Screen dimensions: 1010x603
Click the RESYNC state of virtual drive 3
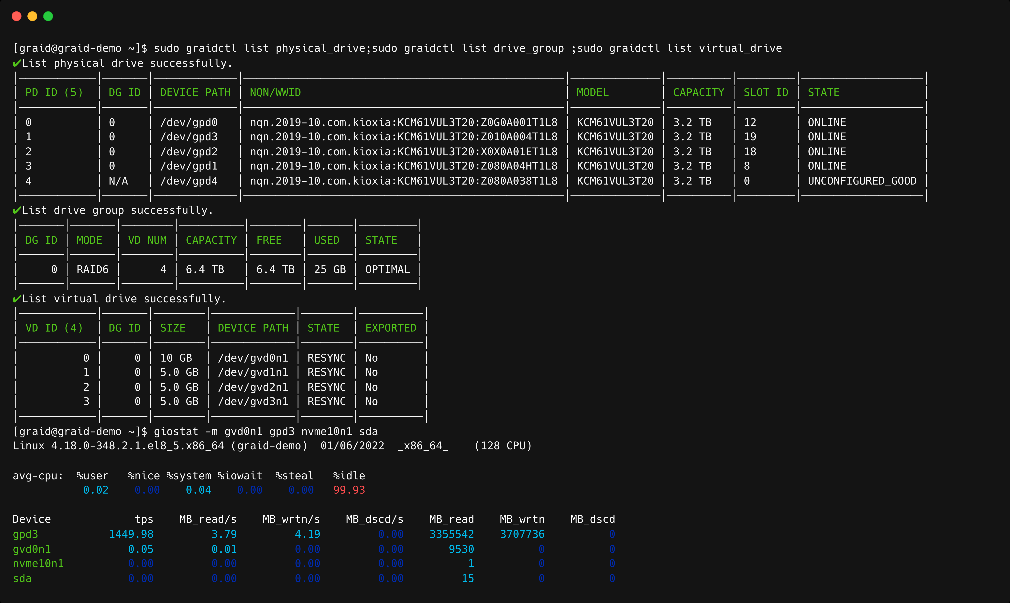point(325,402)
